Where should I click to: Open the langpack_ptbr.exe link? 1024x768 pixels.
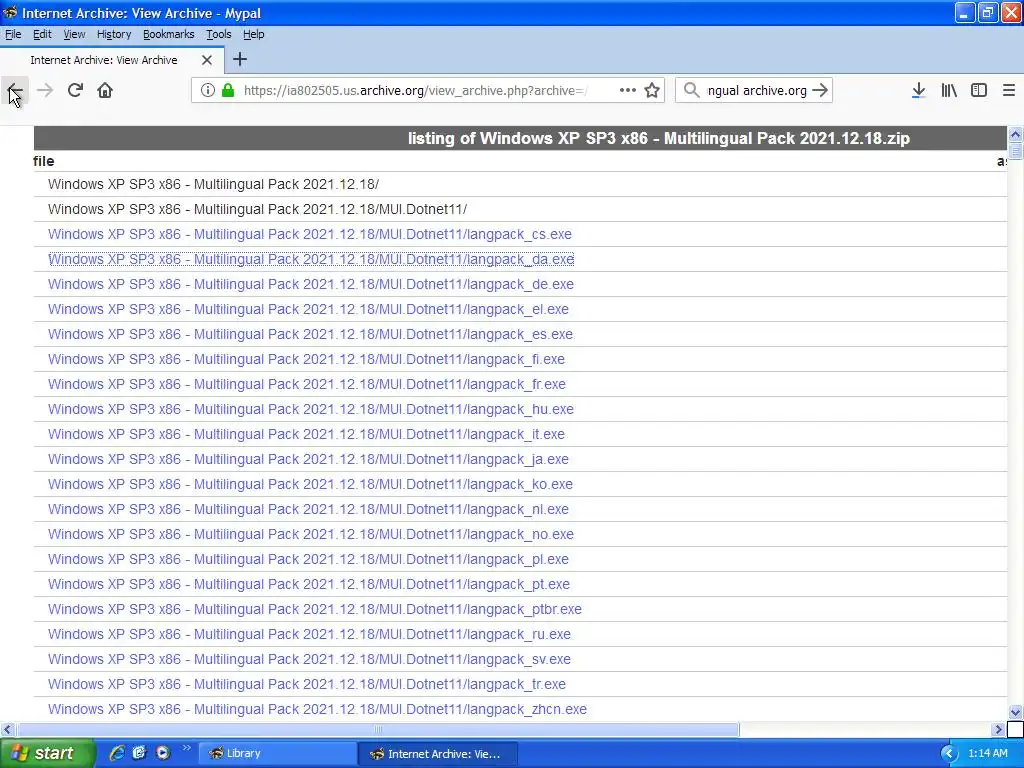click(315, 609)
